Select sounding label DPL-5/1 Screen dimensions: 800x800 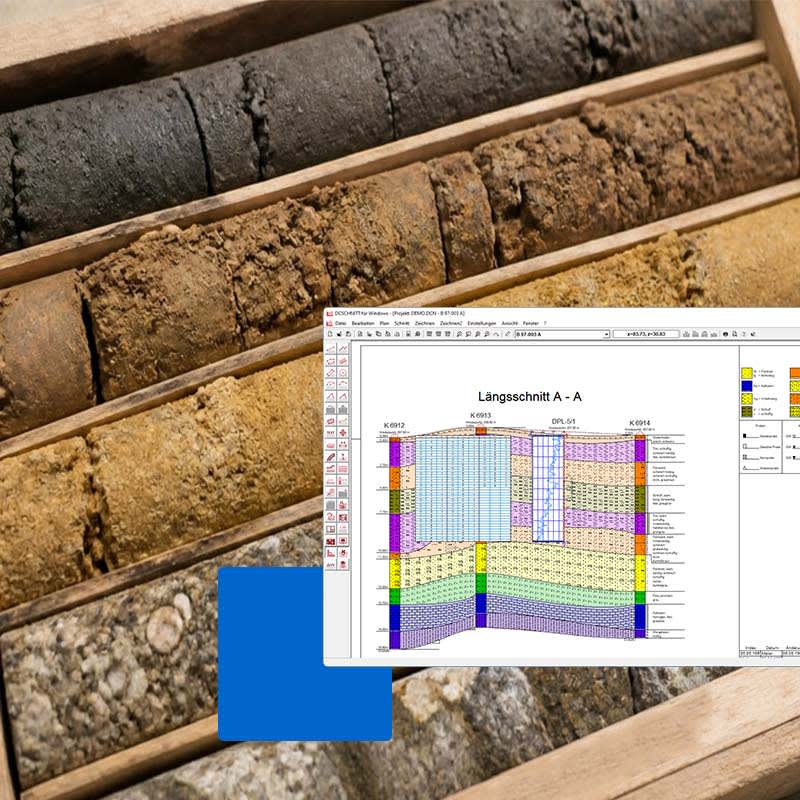(563, 421)
